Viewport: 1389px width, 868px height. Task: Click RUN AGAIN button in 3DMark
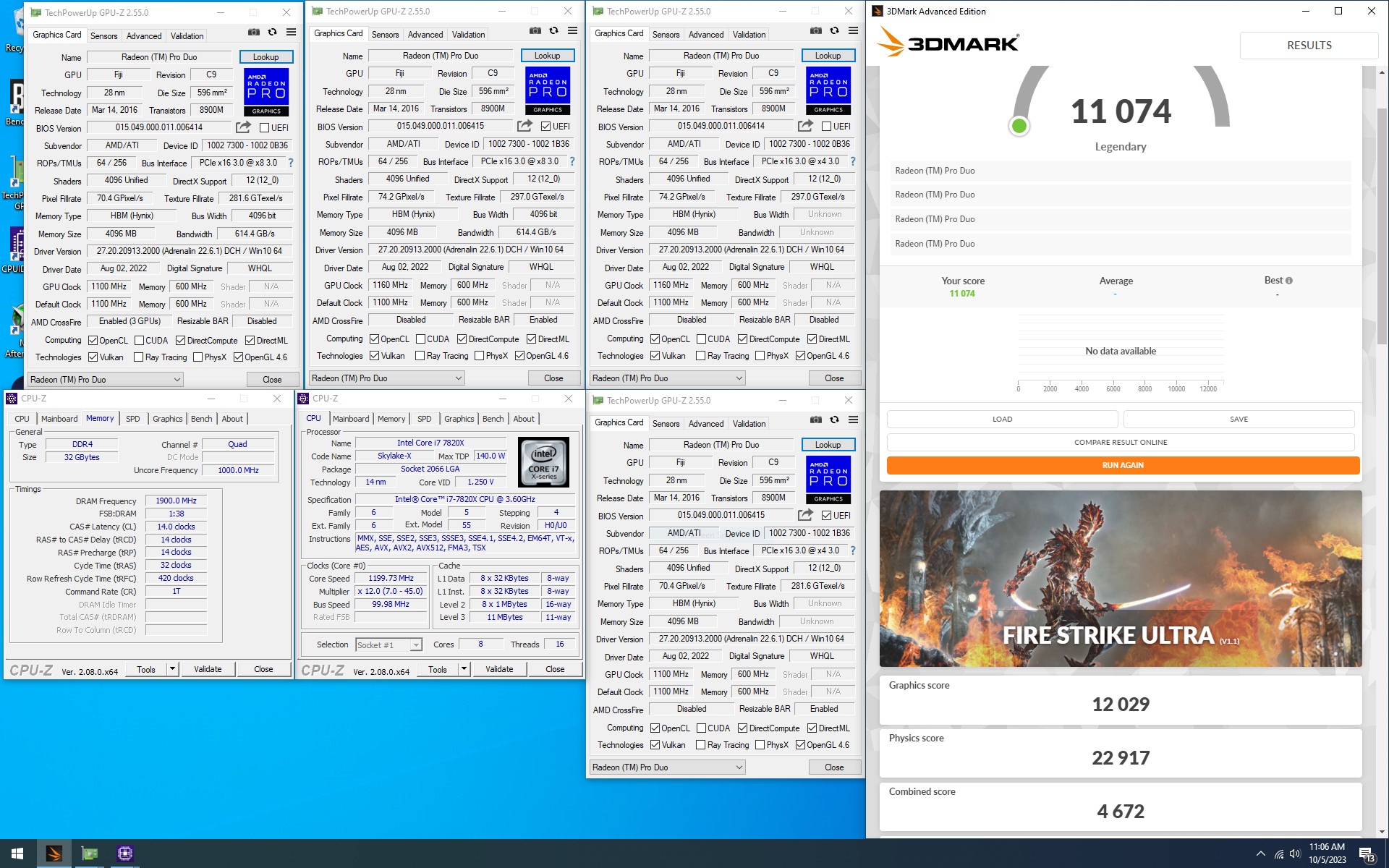(x=1123, y=465)
